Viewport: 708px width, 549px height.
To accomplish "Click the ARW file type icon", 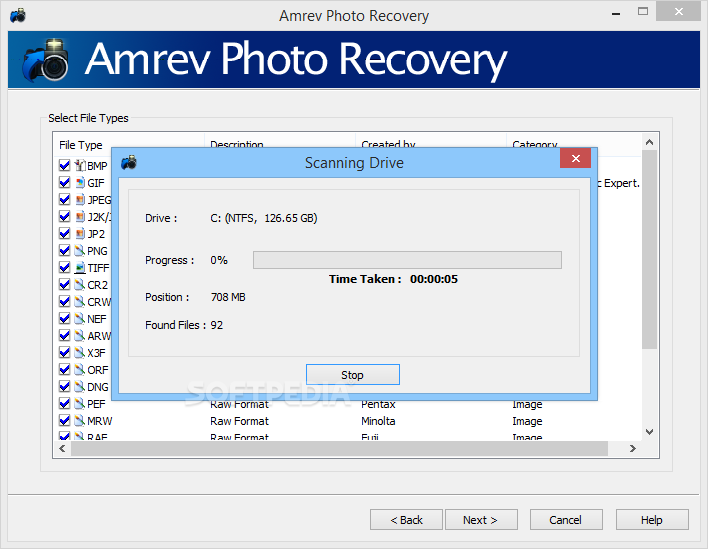I will pos(80,336).
